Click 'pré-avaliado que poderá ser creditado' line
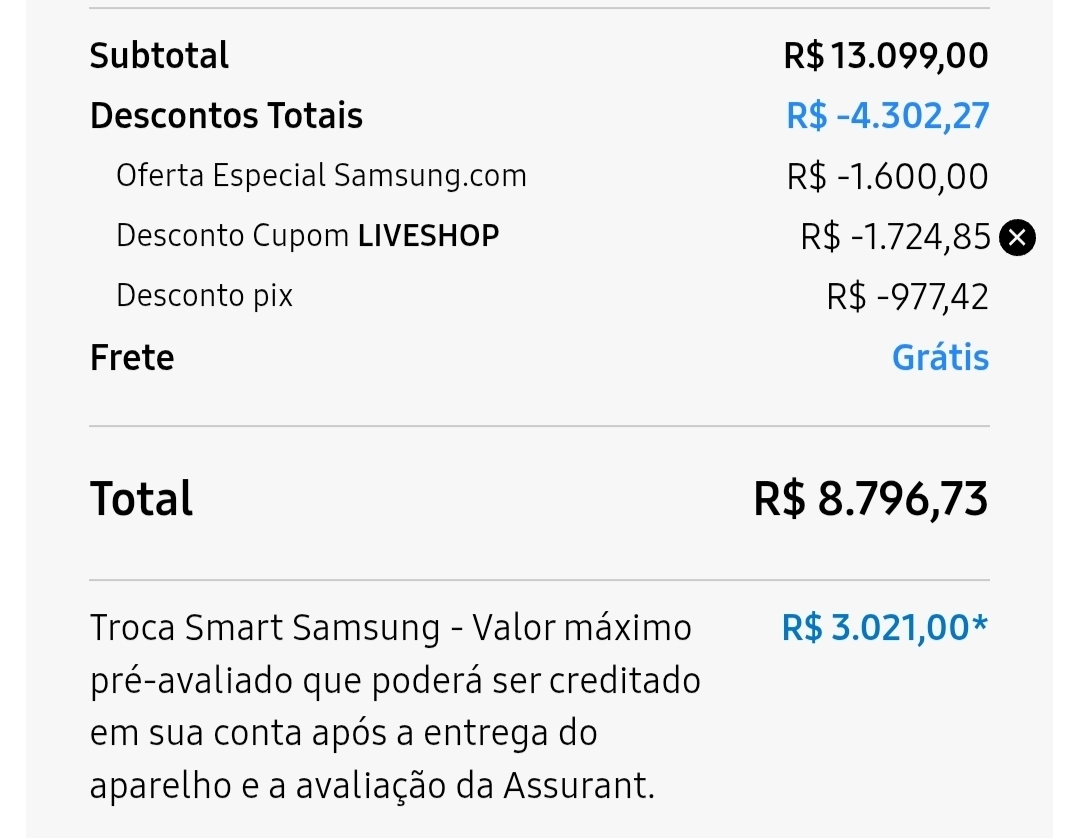 click(x=395, y=681)
